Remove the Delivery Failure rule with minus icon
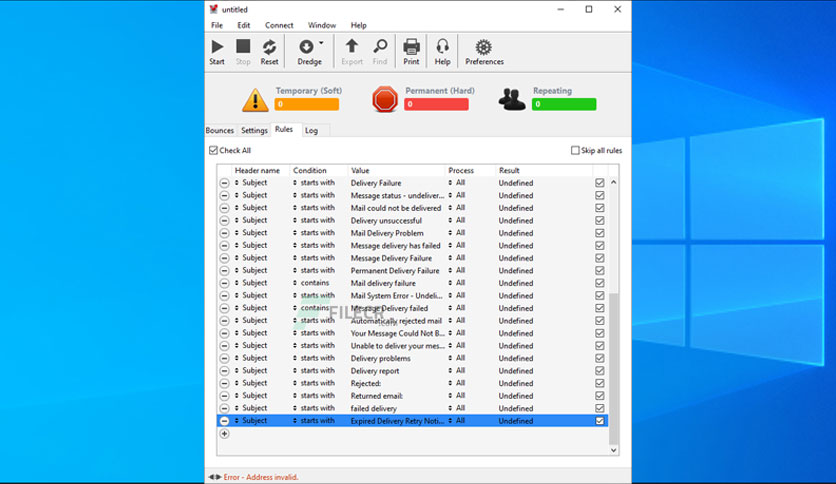Screen dimensions: 836x484 click(224, 183)
